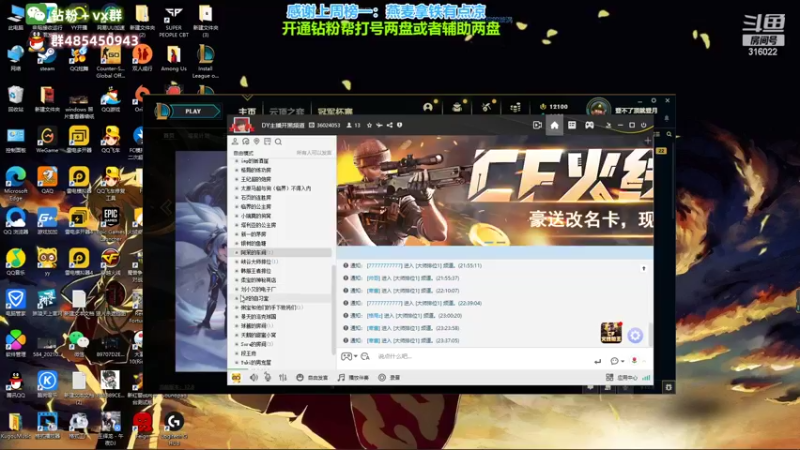Image resolution: width=800 pixels, height=450 pixels.
Task: Open the Microsoft Edge desktop shortcut
Action: pos(15,184)
